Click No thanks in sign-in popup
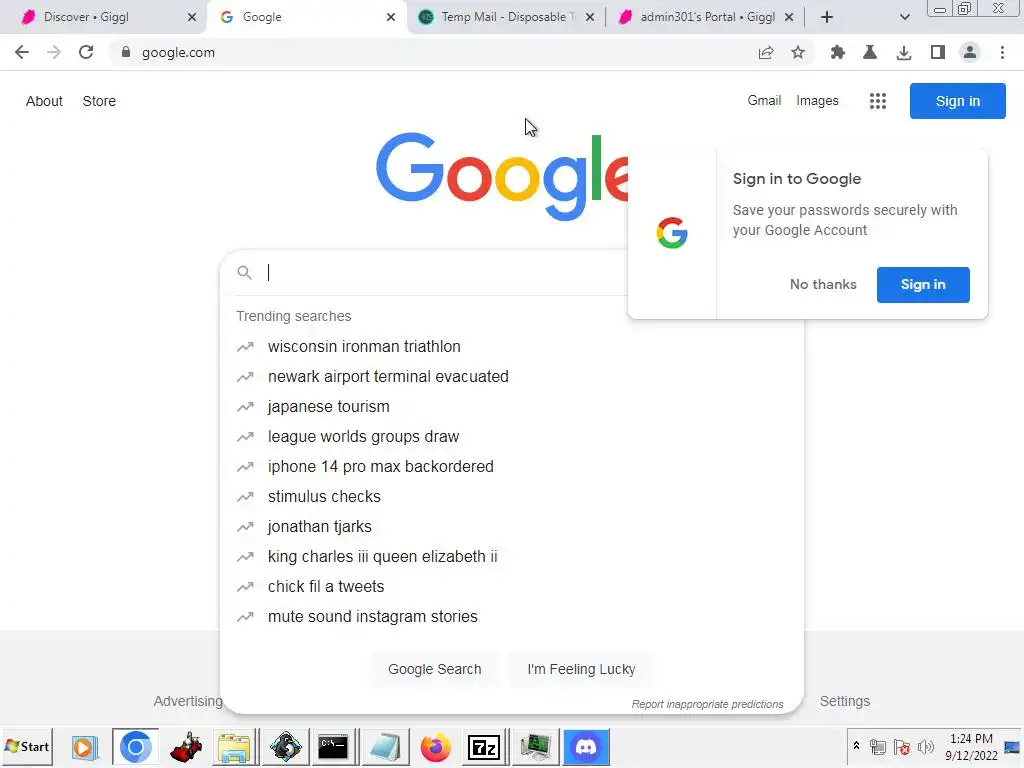Viewport: 1024px width, 768px height. [823, 285]
